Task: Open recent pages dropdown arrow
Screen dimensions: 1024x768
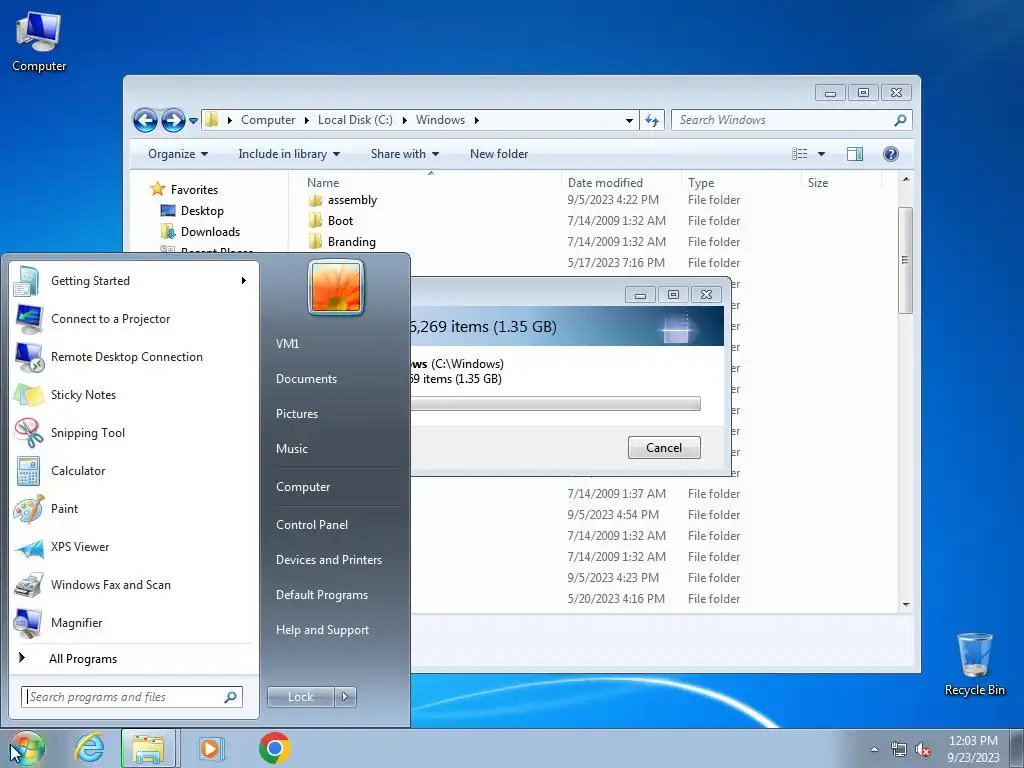Action: 193,121
